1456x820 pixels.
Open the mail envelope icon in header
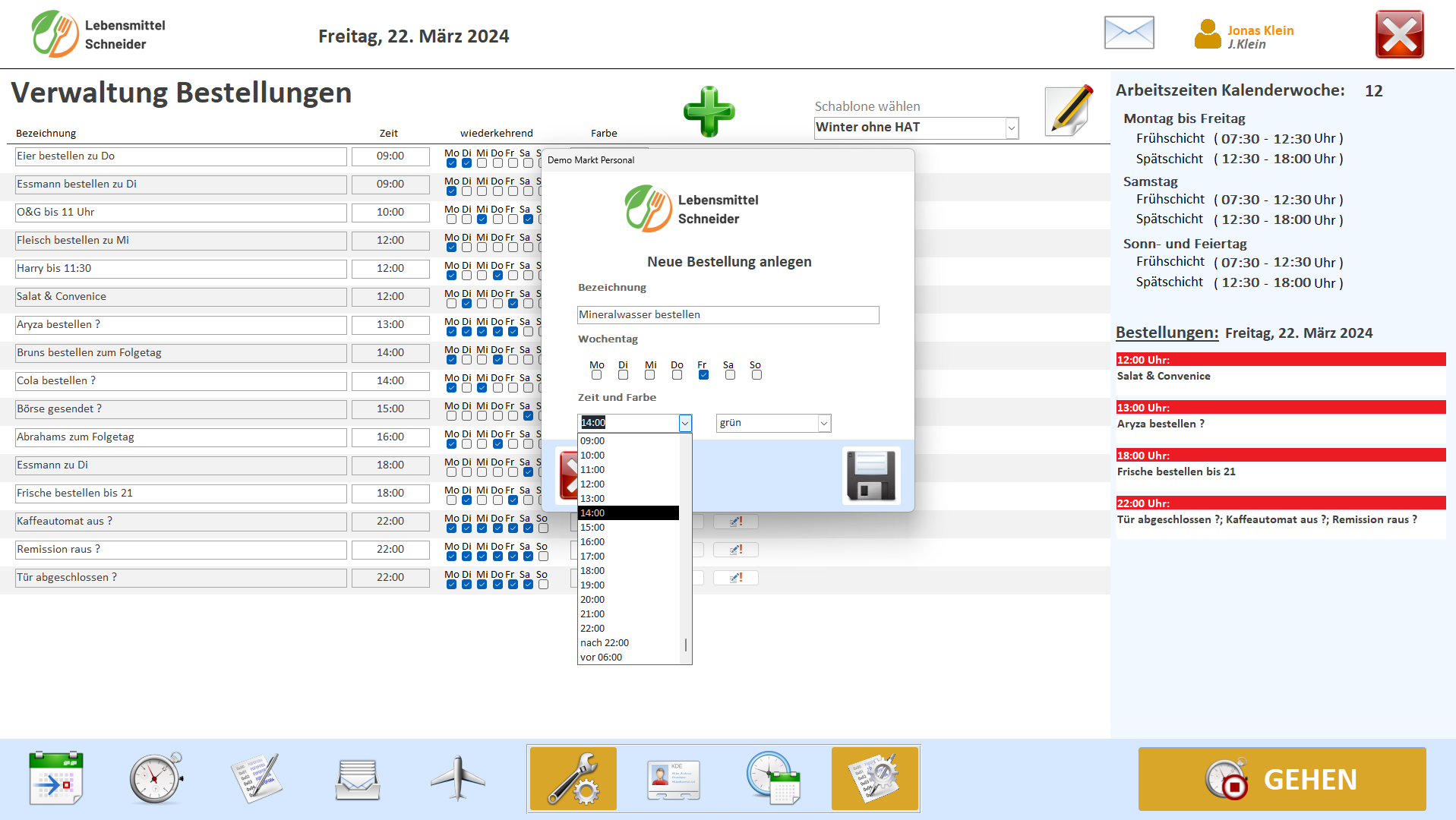pyautogui.click(x=1129, y=33)
